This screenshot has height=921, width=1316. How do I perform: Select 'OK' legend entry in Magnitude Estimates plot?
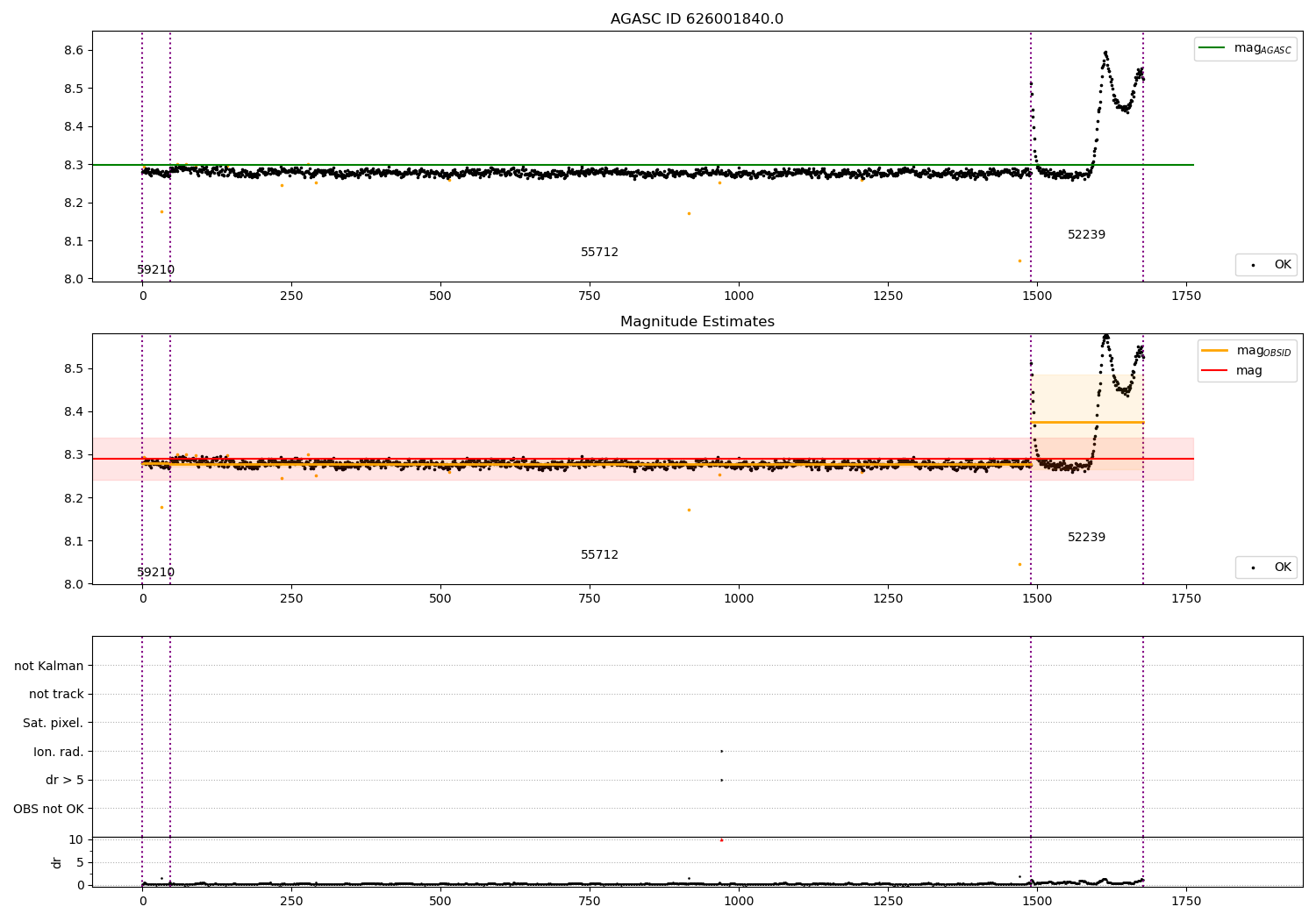[1283, 568]
